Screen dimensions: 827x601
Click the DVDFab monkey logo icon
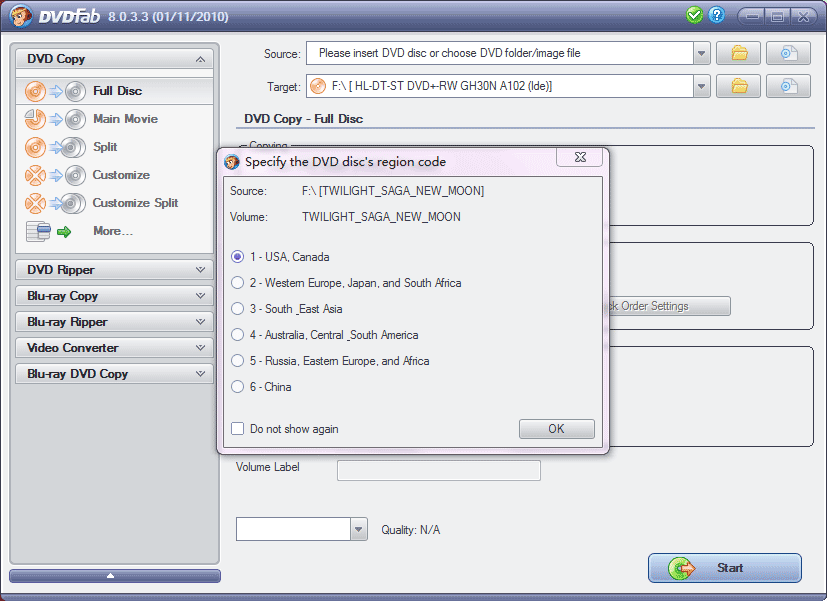[x=20, y=16]
